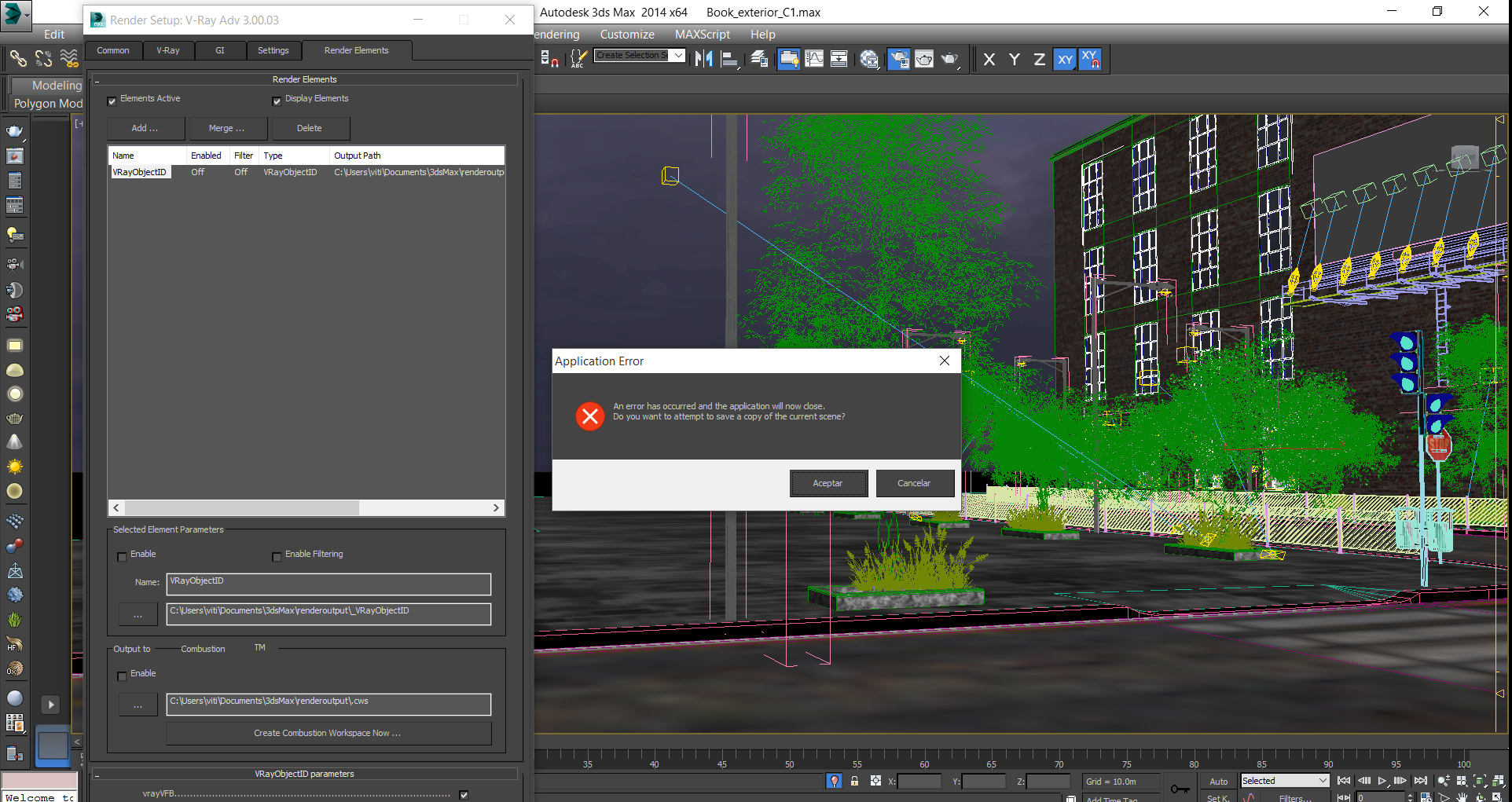Expand the left toolbar flyout arrow
Screen dimensions: 1512x802
coord(50,705)
